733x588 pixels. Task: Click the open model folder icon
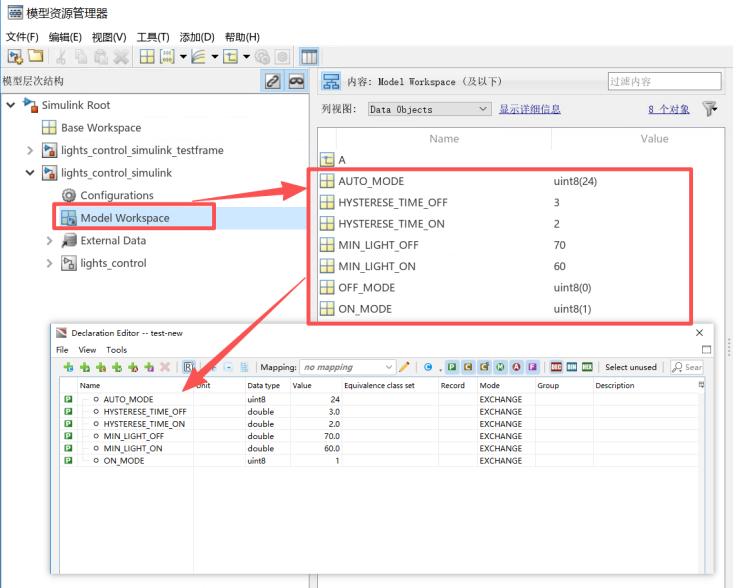[35, 57]
